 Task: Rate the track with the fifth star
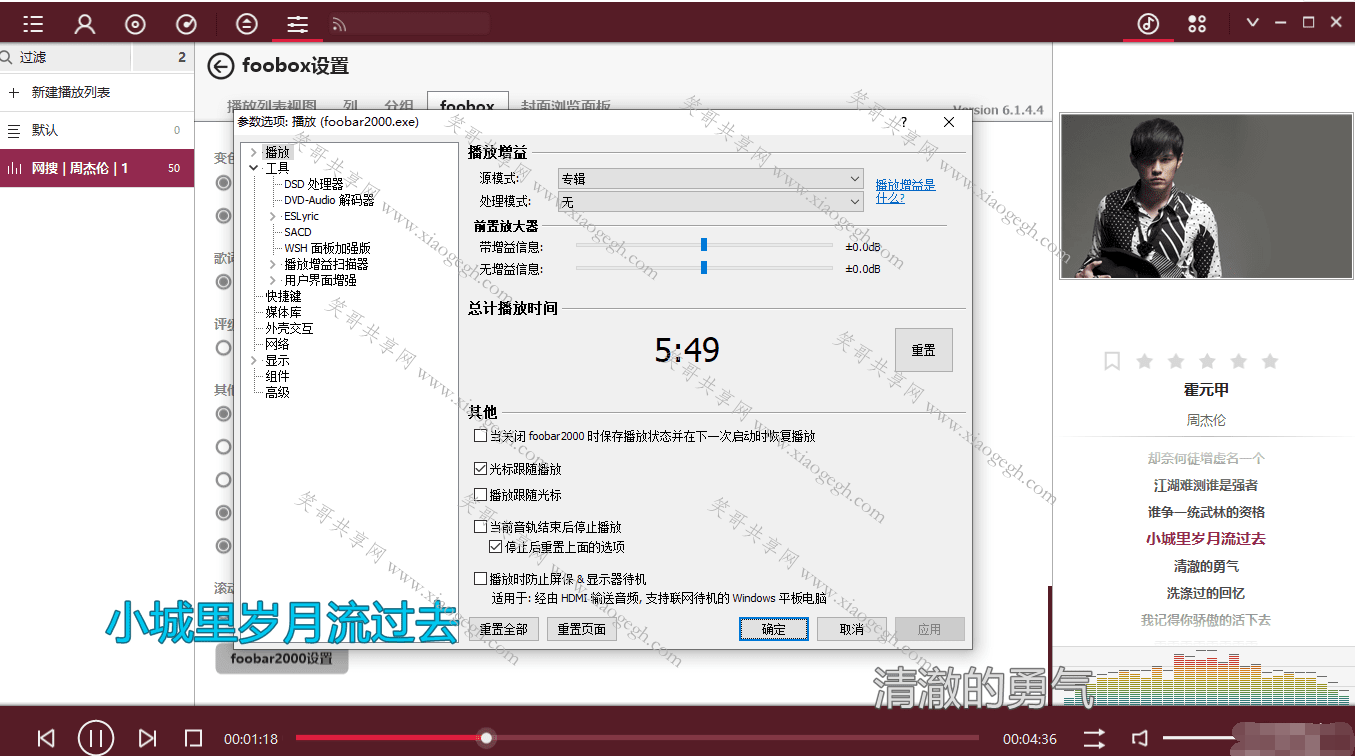coord(1270,361)
